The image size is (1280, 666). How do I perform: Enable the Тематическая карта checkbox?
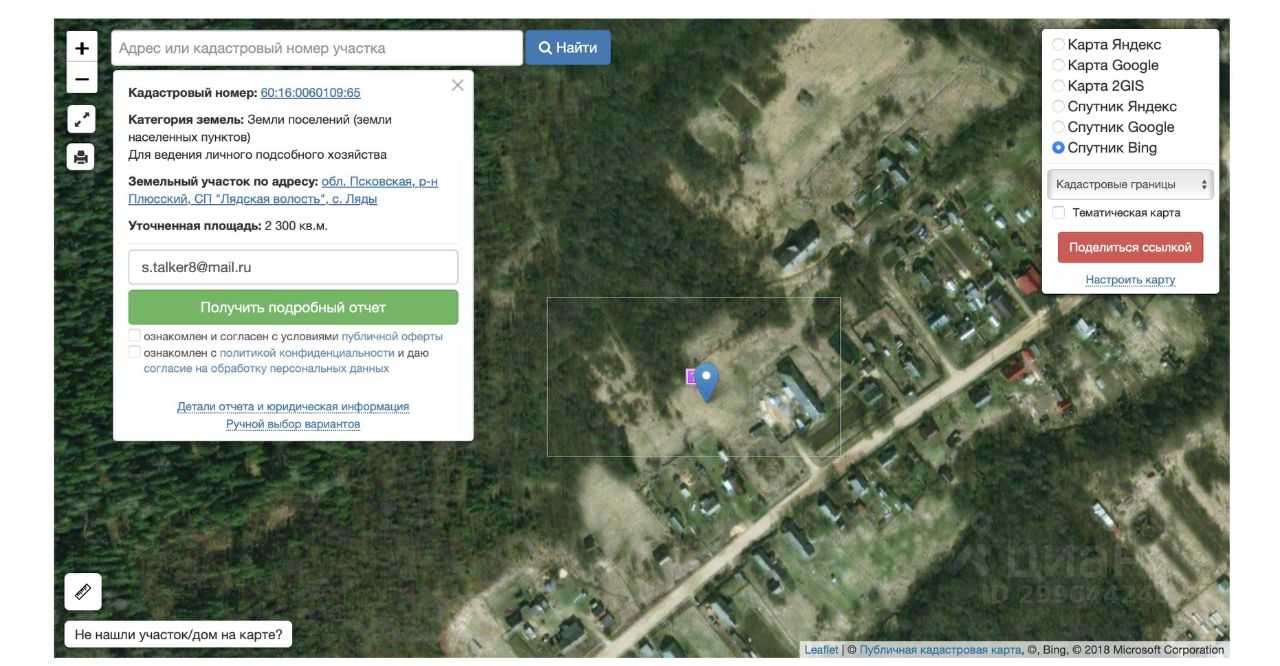1059,213
